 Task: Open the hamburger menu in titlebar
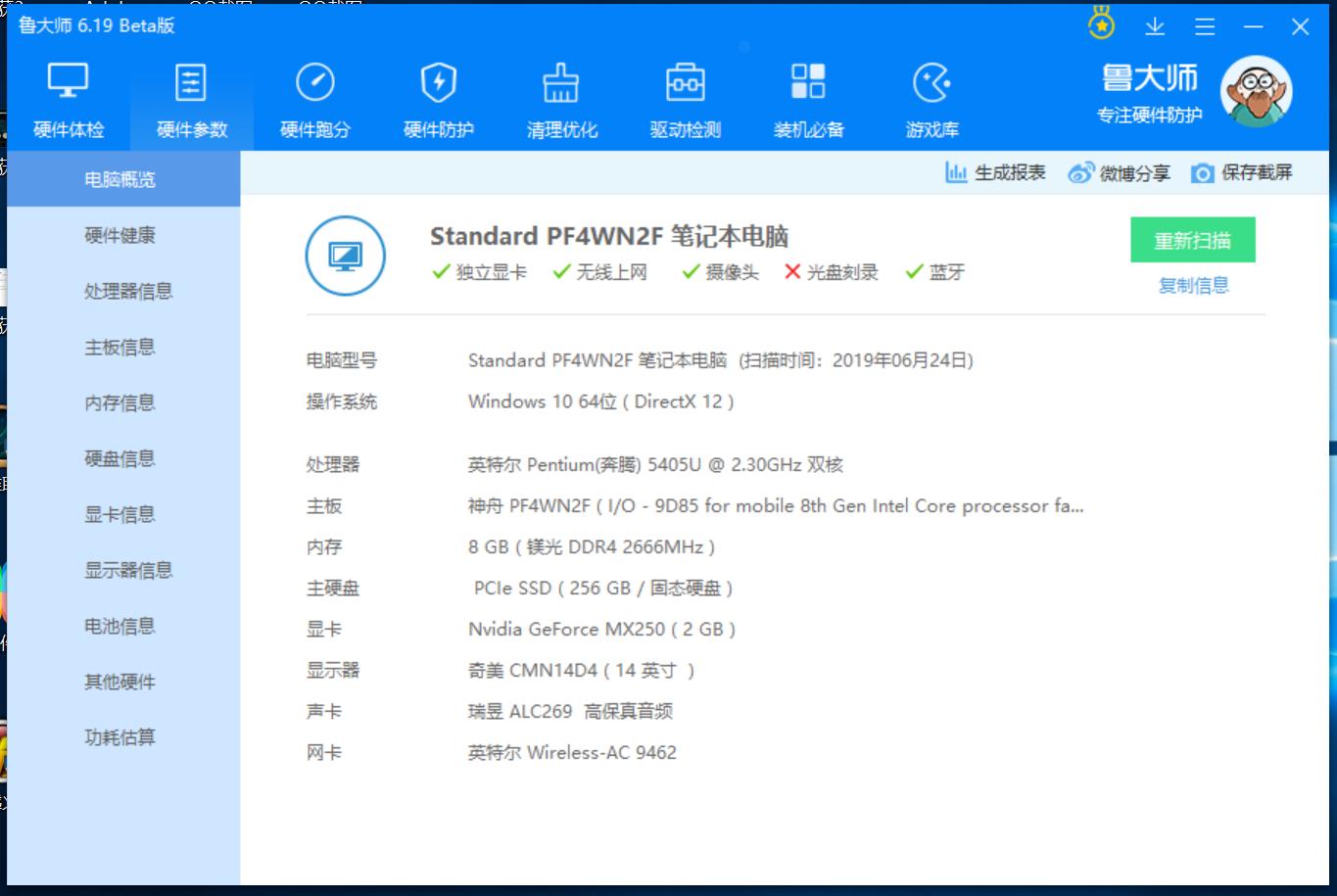point(1204,26)
